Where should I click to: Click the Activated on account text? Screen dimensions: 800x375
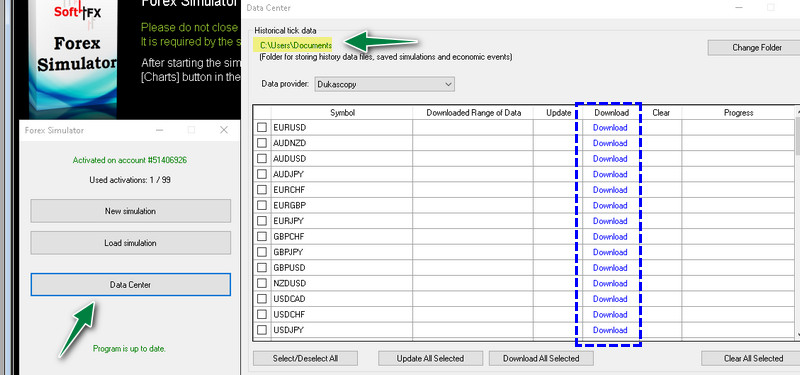(130, 160)
